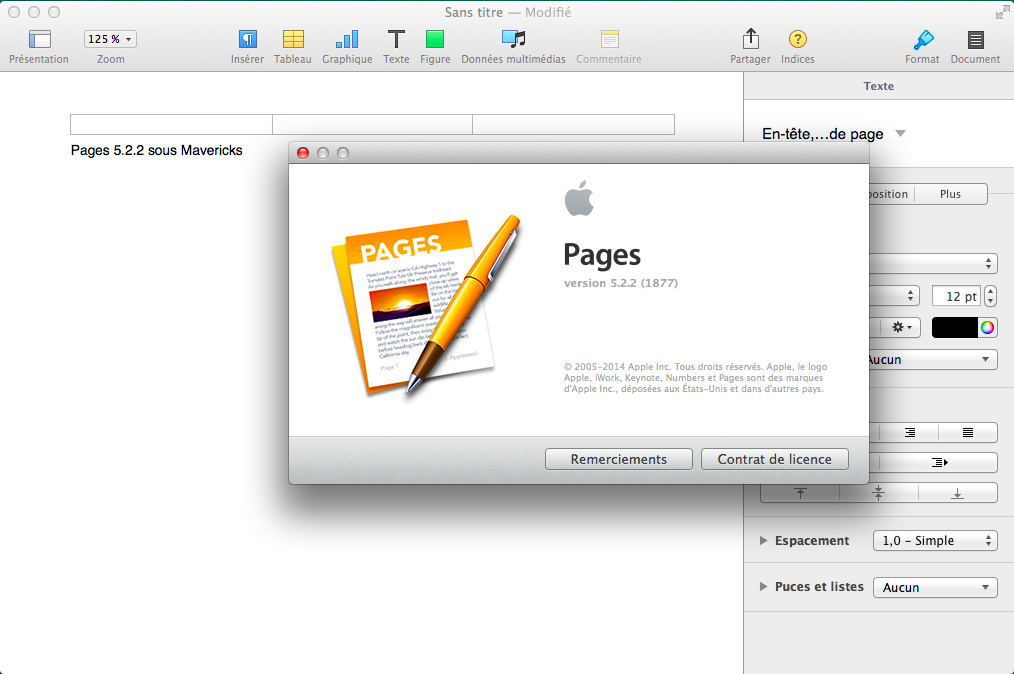Open the Données multimédias browser
Viewport: 1014px width, 674px height.
click(513, 39)
